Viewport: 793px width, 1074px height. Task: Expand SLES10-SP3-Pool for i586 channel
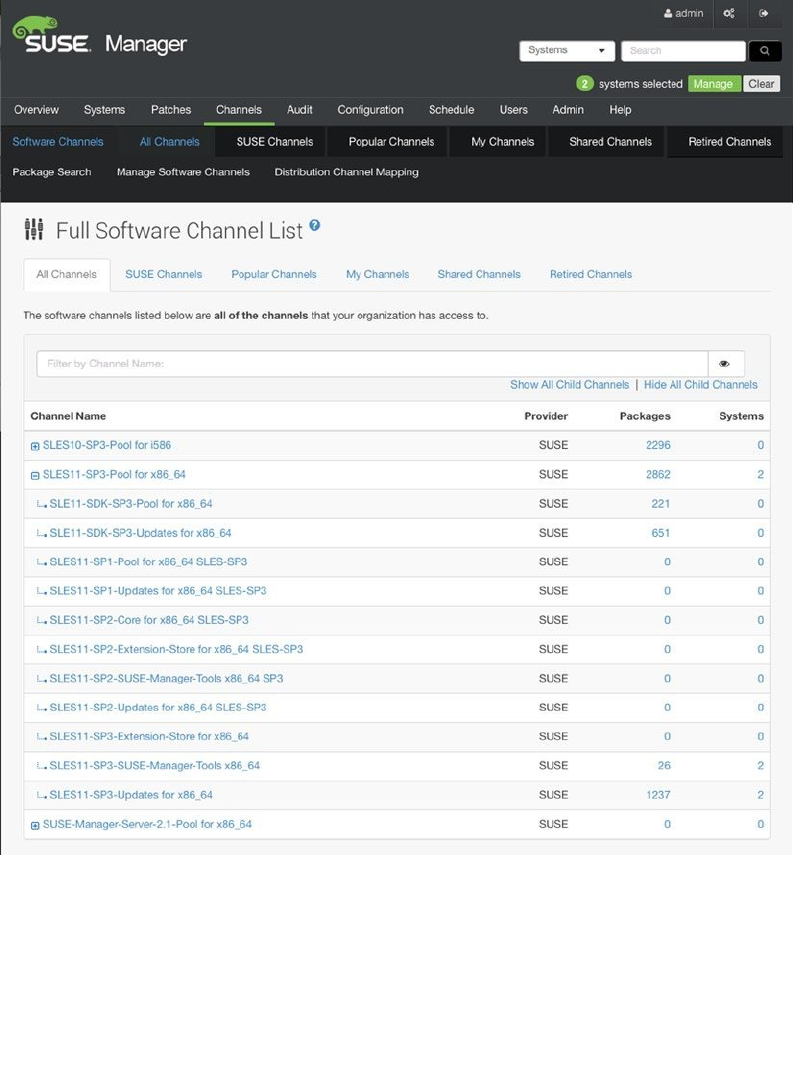coord(35,446)
